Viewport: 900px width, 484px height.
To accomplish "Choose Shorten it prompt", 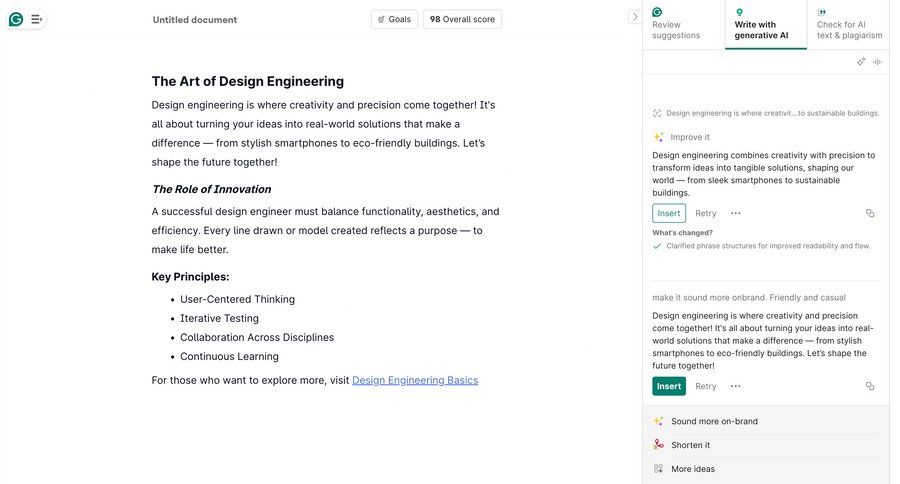I will pyautogui.click(x=766, y=445).
